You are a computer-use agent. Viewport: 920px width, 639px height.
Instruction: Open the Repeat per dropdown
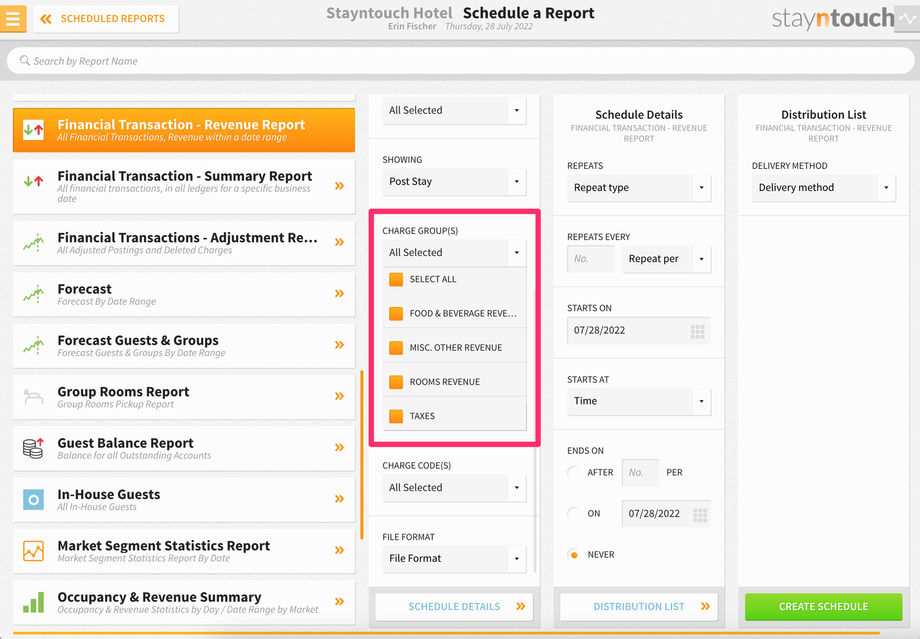tap(667, 259)
